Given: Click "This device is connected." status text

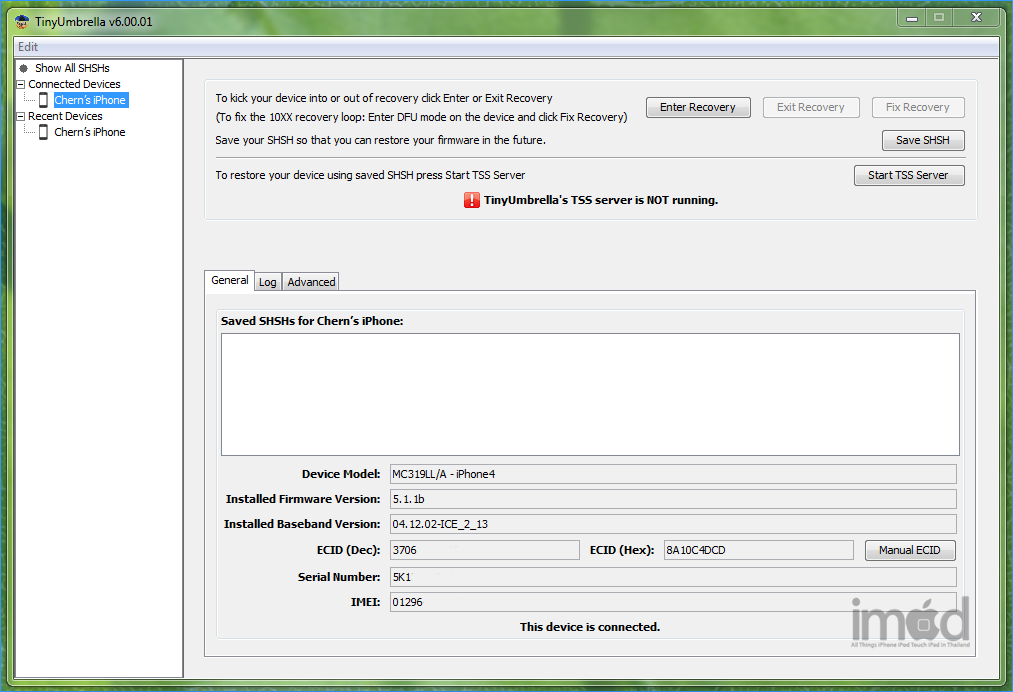Looking at the screenshot, I should click(590, 627).
